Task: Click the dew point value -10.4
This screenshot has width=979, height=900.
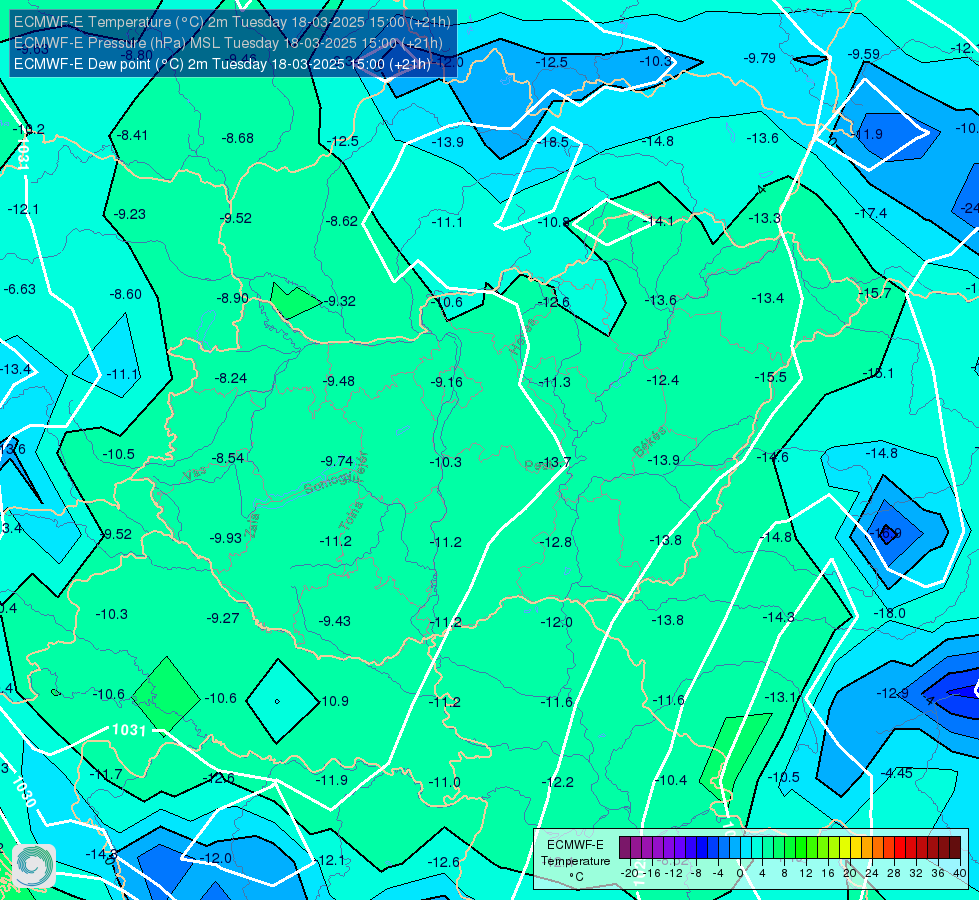Action: coord(671,780)
